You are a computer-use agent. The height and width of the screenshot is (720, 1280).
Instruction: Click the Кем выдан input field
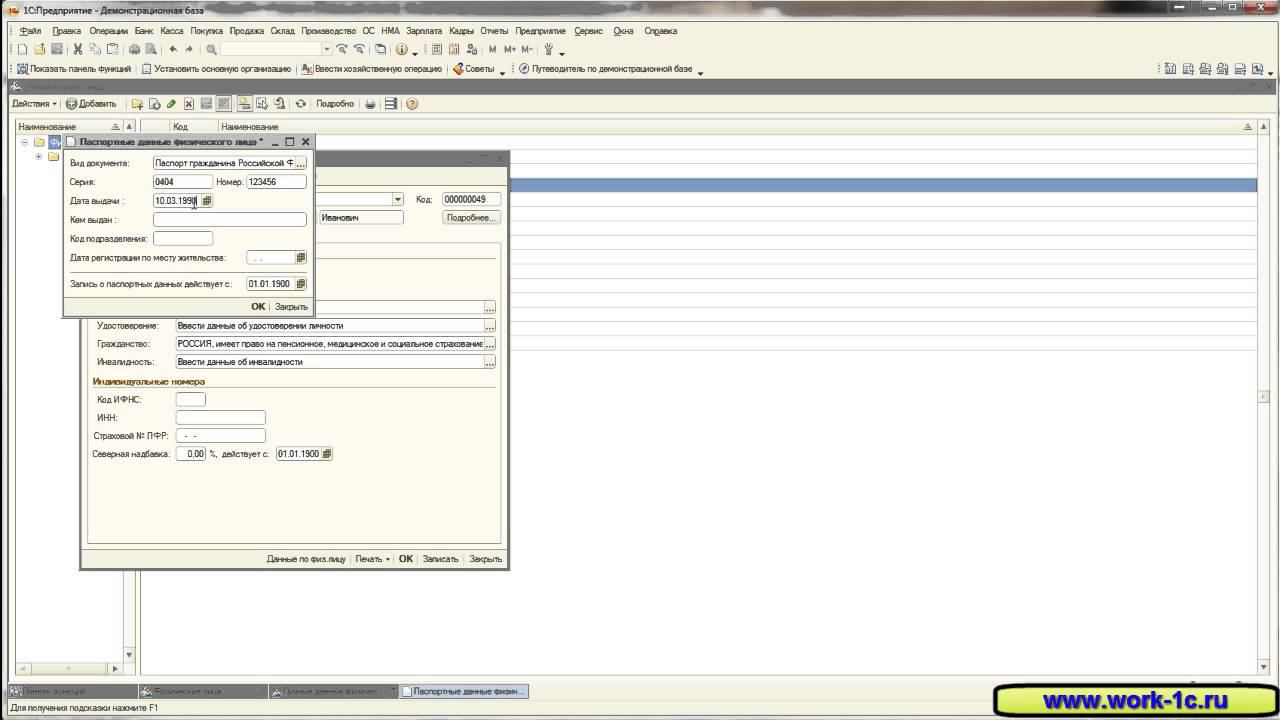click(x=230, y=220)
